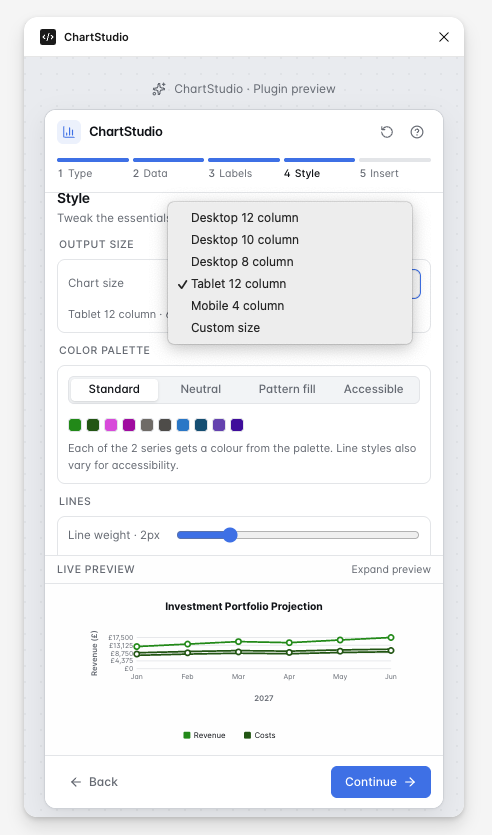Select the Neutral palette
This screenshot has width=492, height=835.
(201, 389)
